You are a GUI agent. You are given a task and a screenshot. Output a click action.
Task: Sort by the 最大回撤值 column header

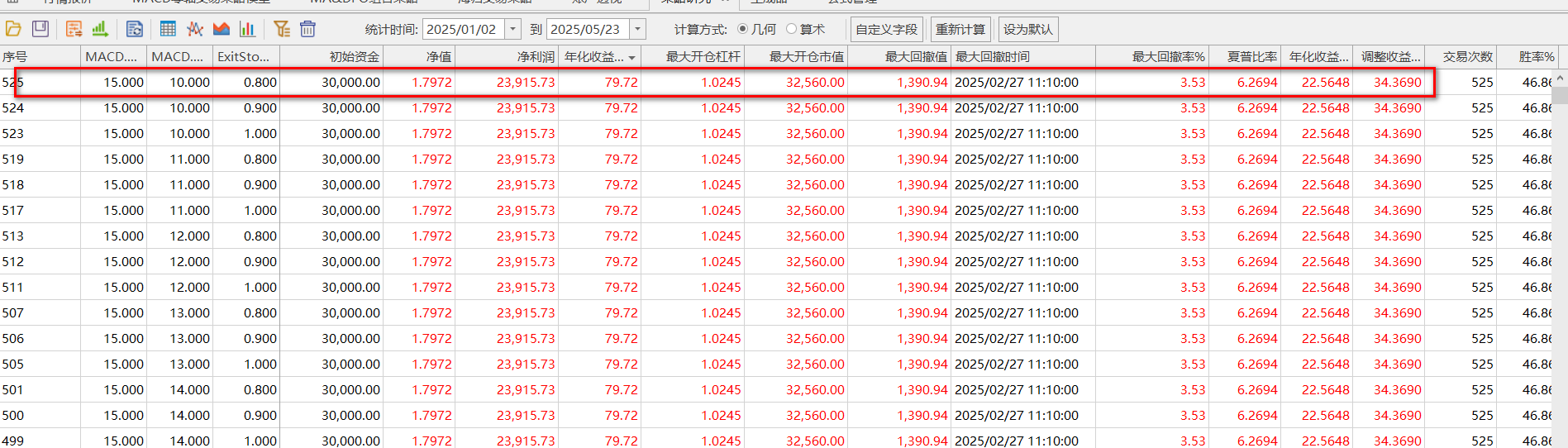click(x=899, y=57)
